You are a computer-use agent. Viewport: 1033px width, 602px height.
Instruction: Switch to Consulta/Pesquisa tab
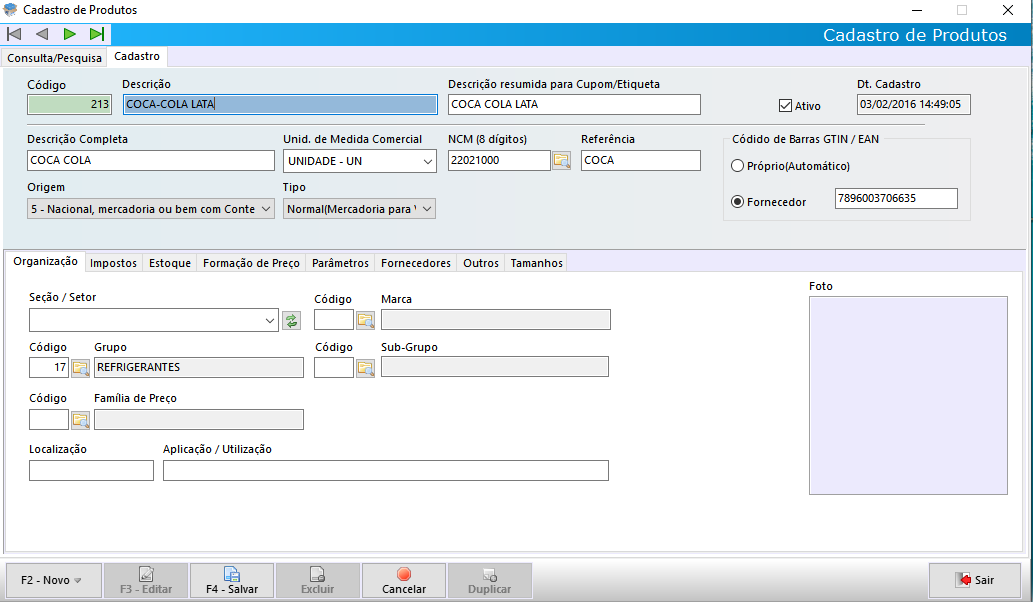tap(55, 58)
